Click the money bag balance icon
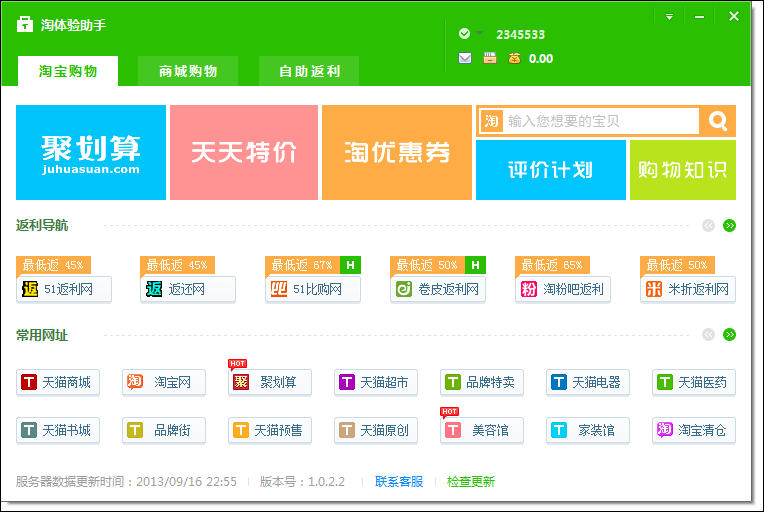This screenshot has height=512, width=764. pos(514,58)
